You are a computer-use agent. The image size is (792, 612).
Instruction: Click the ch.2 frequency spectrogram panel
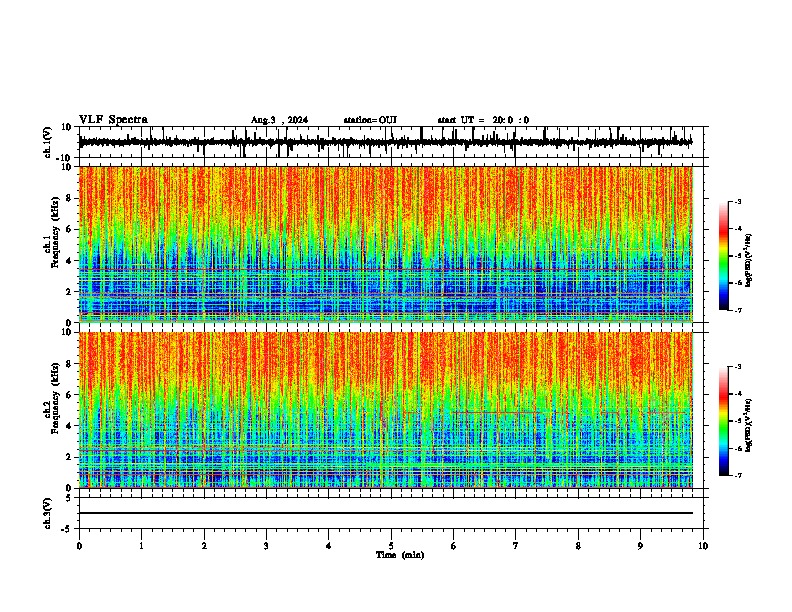pyautogui.click(x=386, y=410)
